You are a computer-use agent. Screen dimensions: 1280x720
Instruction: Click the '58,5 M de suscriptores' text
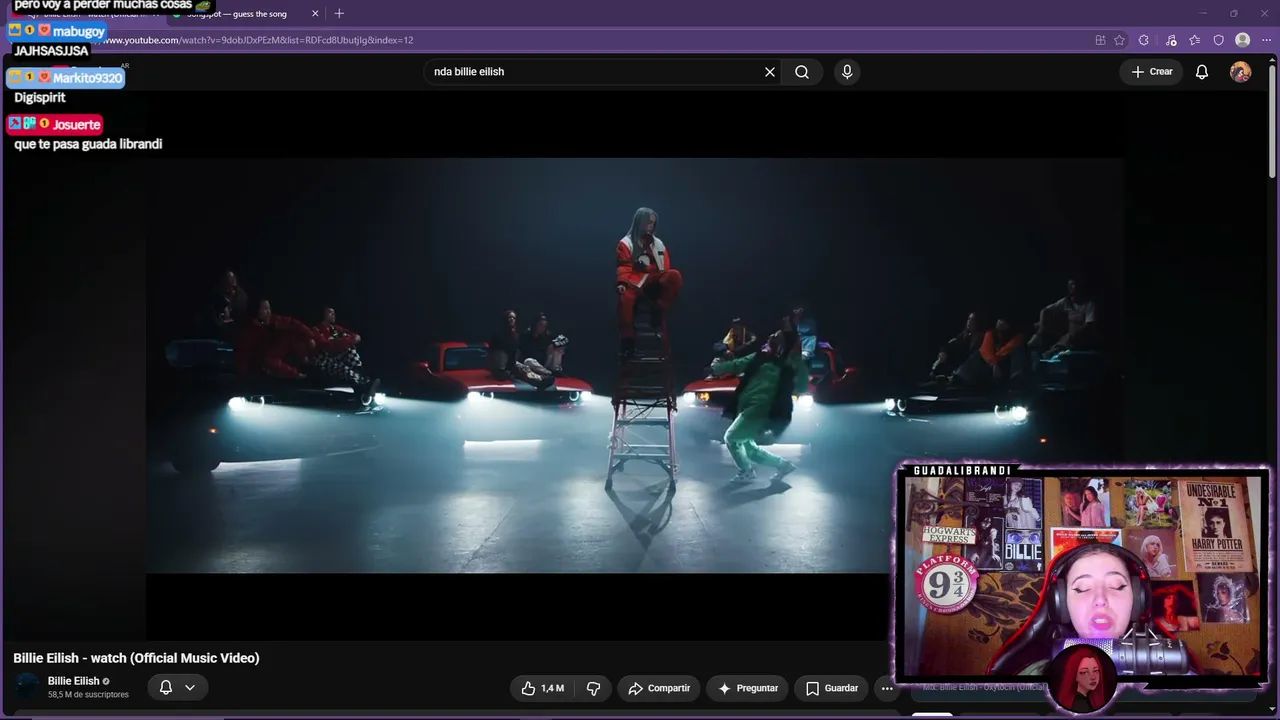88,695
